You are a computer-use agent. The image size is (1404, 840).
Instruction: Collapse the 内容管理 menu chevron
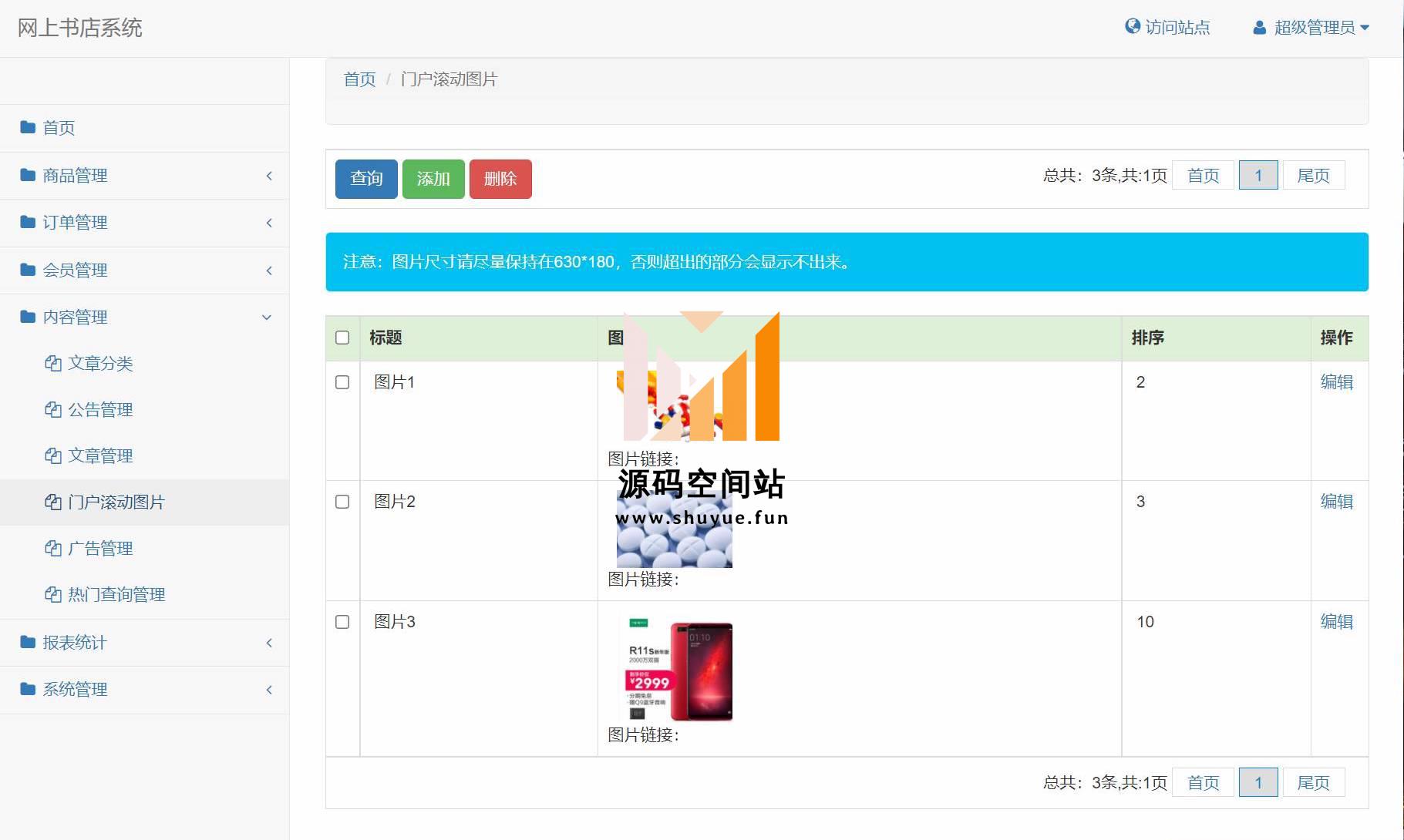pos(267,318)
